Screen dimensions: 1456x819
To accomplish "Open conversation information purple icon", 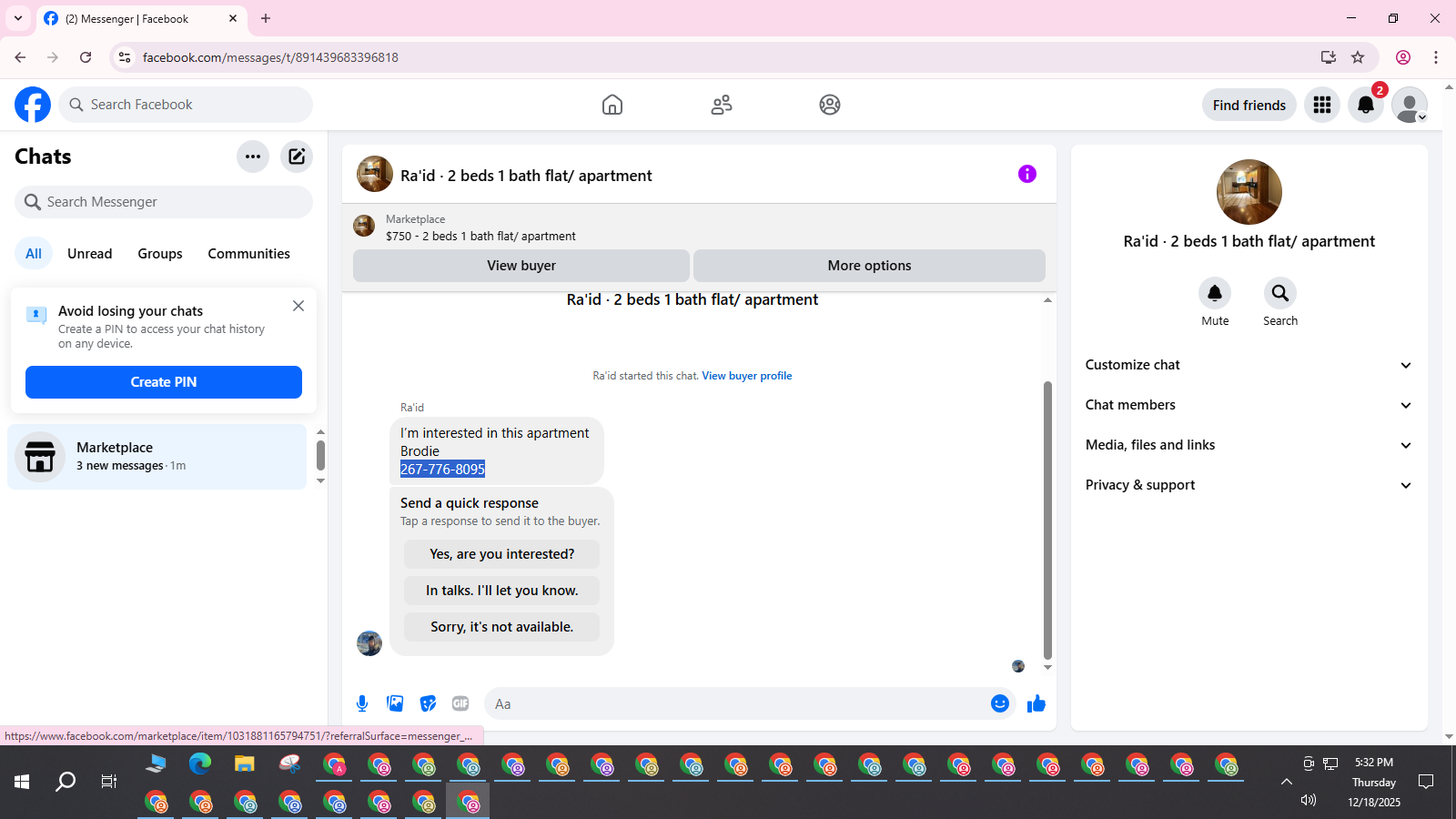I will pos(1027,174).
